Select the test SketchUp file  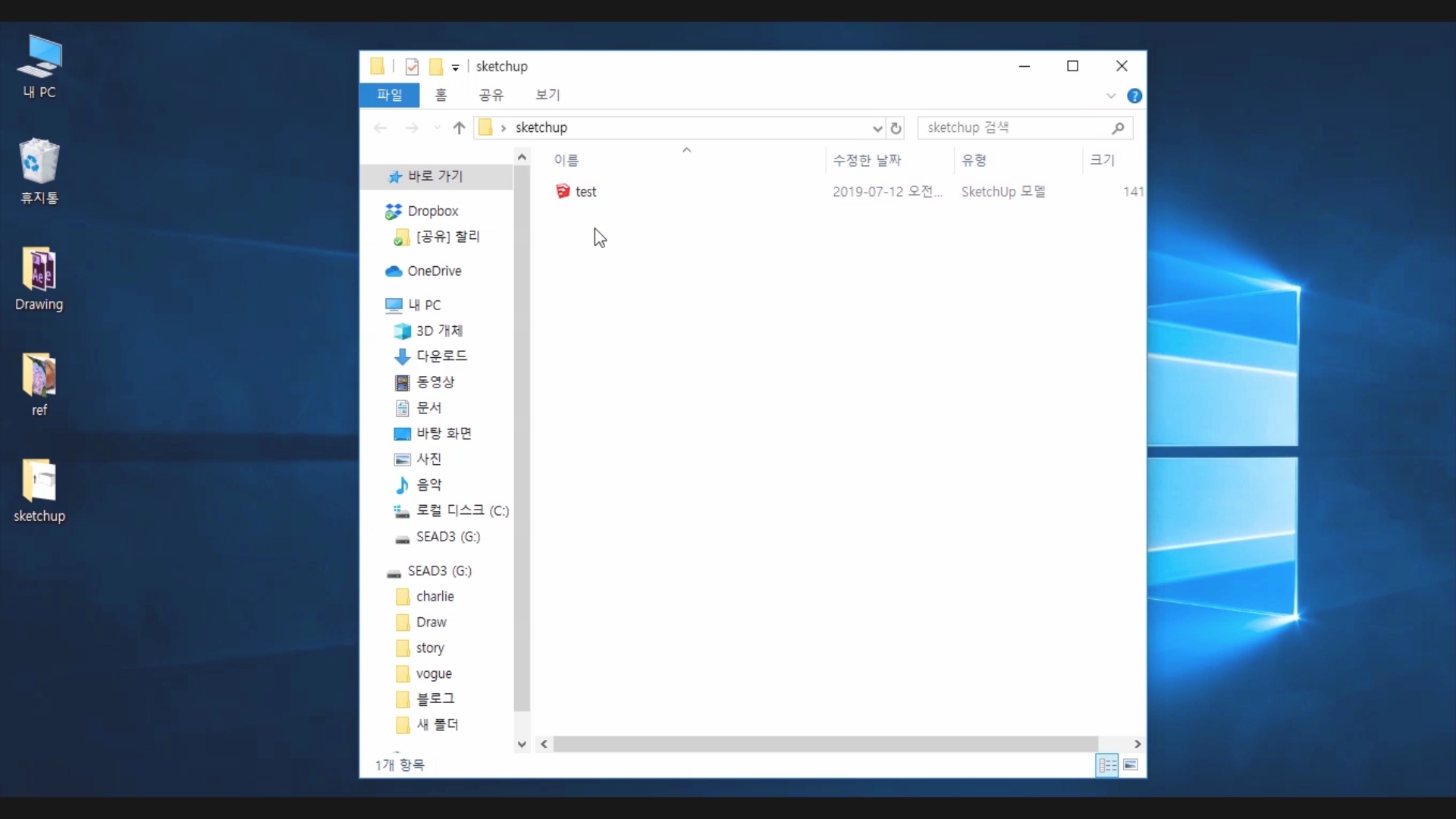tap(585, 192)
